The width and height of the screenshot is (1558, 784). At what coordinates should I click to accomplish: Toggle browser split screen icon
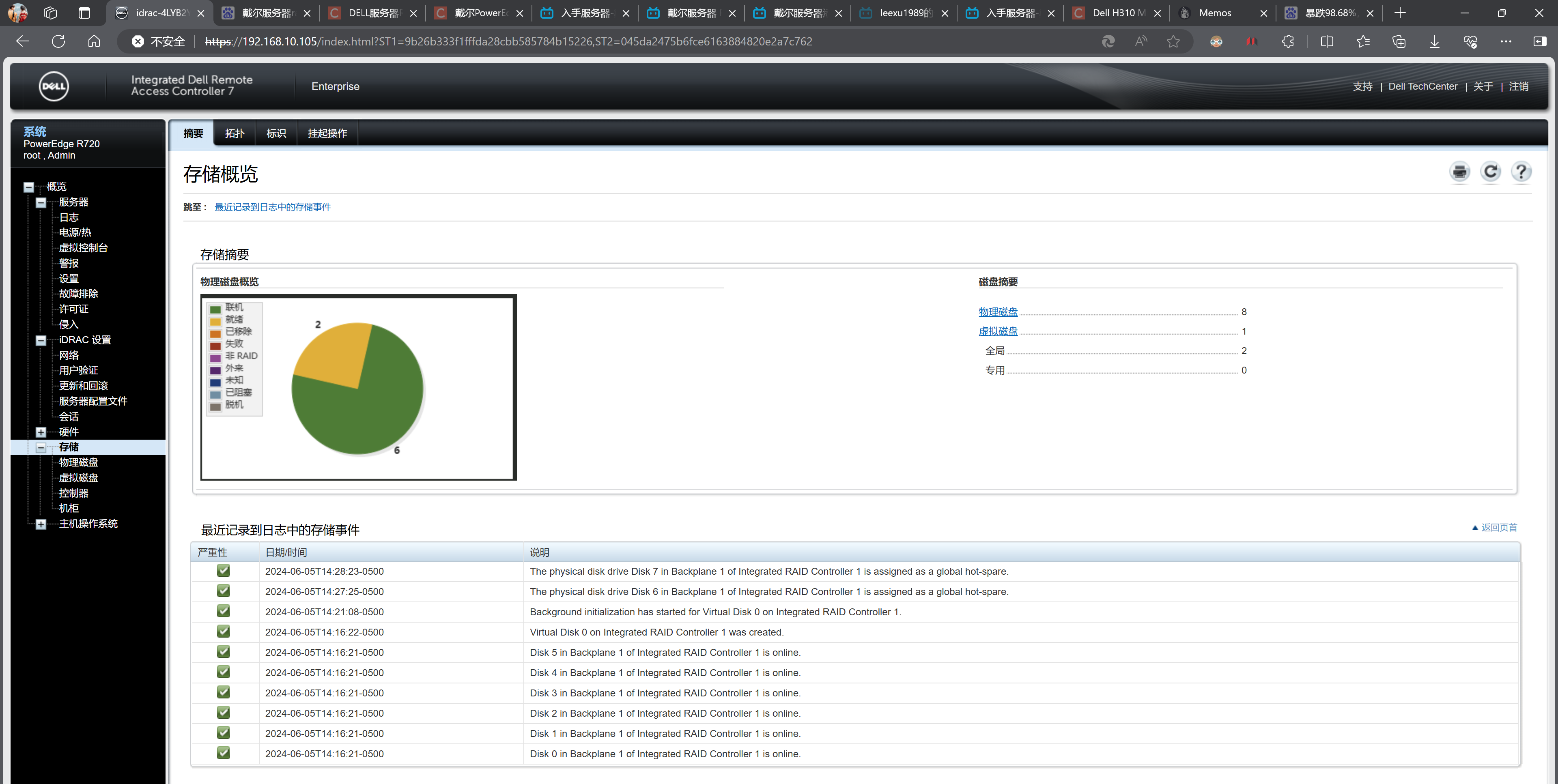tap(1327, 42)
